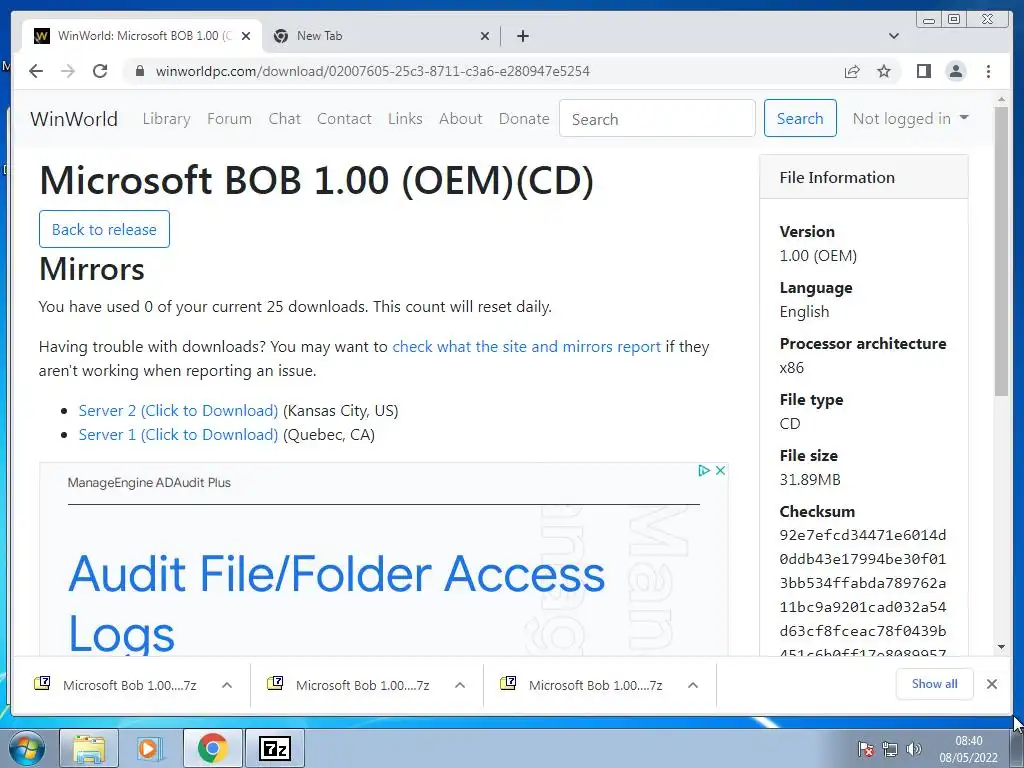Open the Forum menu item

(x=229, y=119)
